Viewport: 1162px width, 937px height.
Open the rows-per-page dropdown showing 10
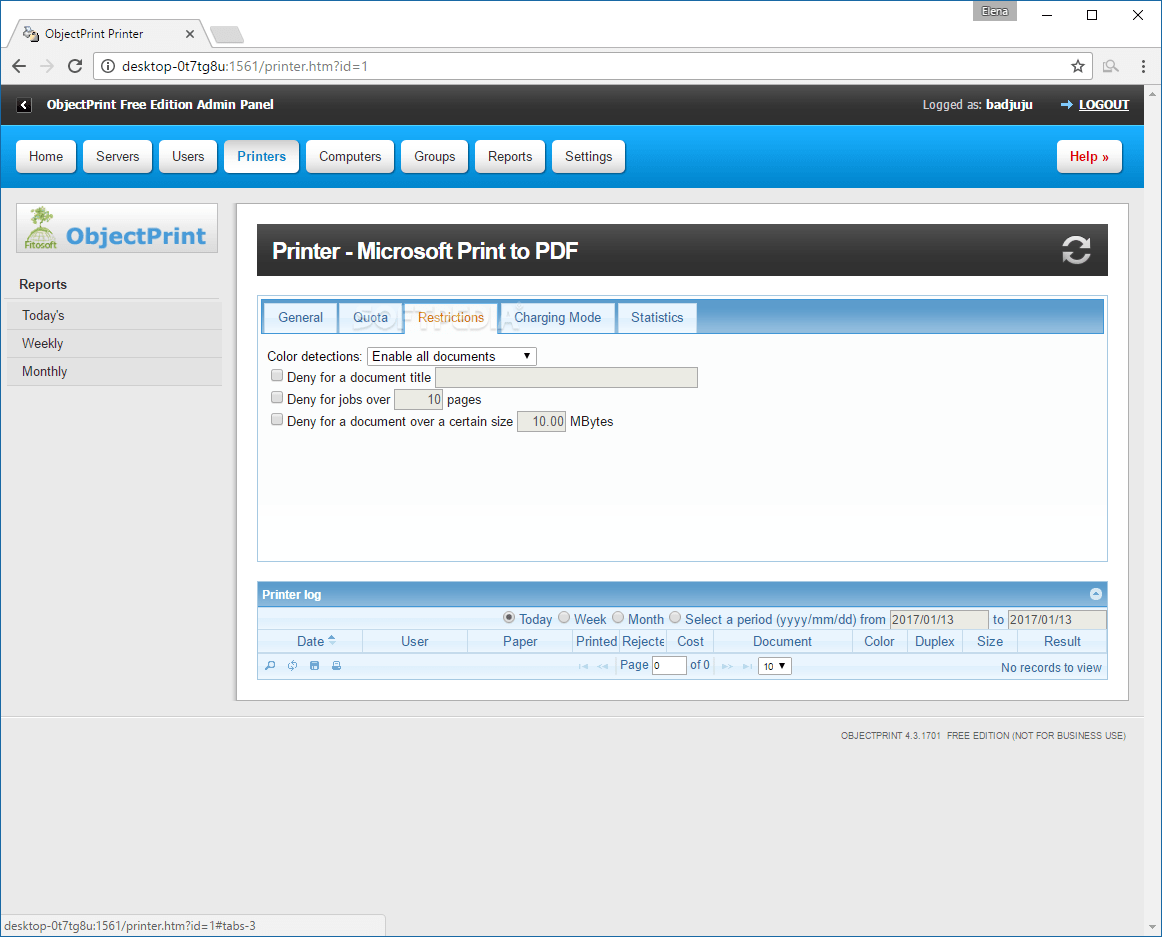tap(774, 666)
